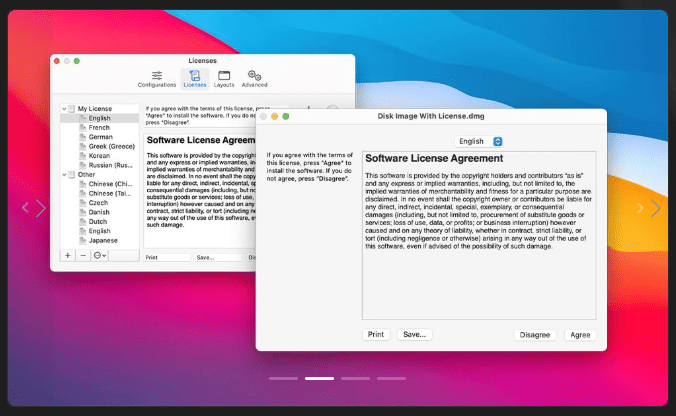
Task: Select the Other group row
Action: 100,175
